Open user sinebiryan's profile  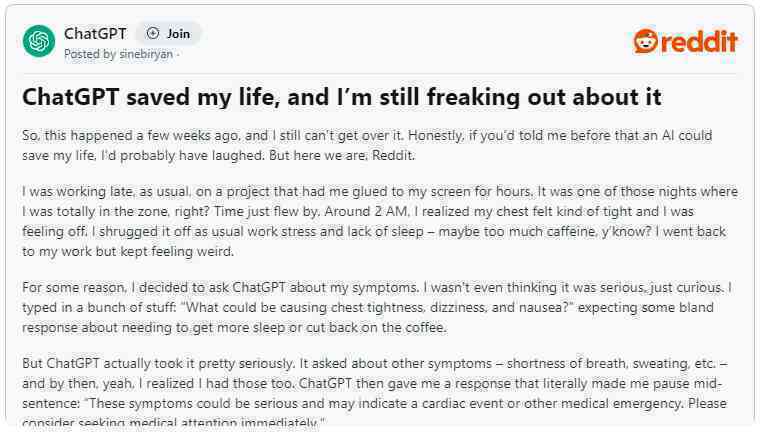pyautogui.click(x=146, y=54)
